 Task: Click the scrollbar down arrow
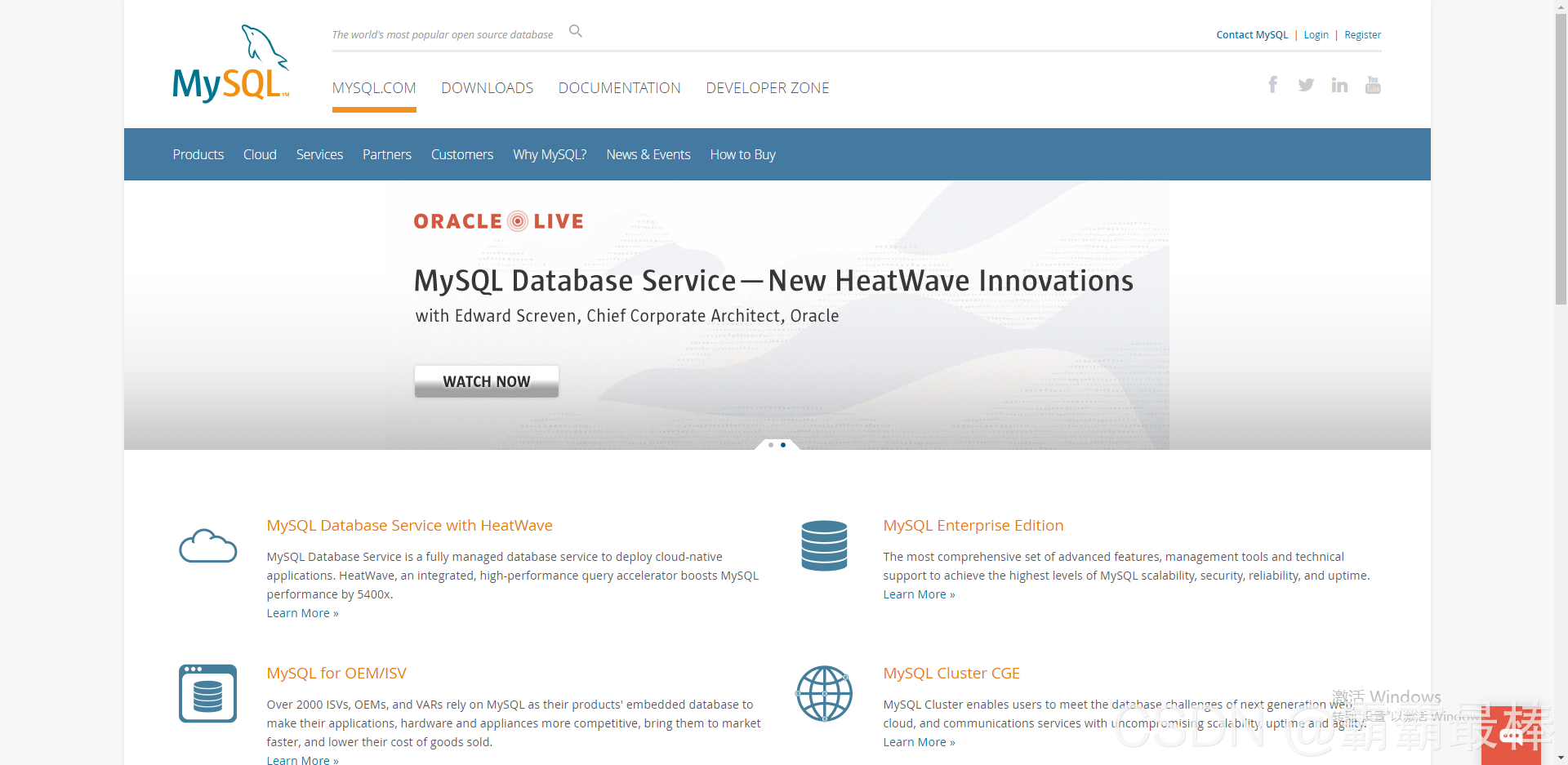click(1561, 758)
